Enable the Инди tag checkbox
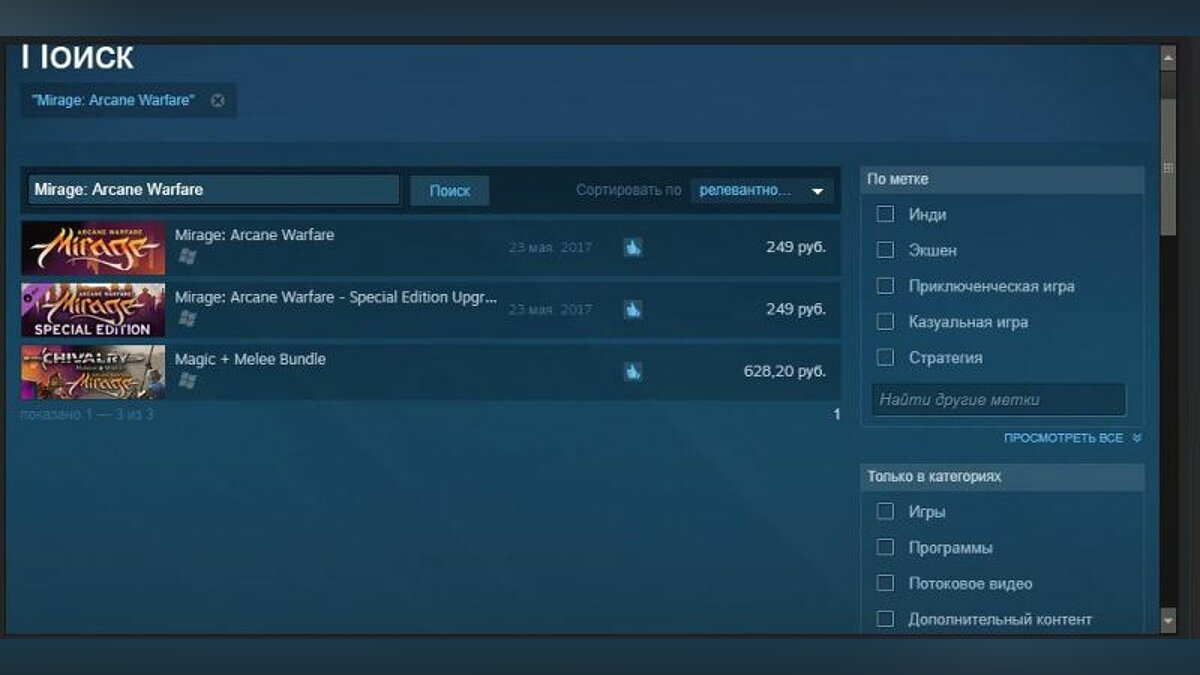Image resolution: width=1200 pixels, height=675 pixels. point(885,214)
